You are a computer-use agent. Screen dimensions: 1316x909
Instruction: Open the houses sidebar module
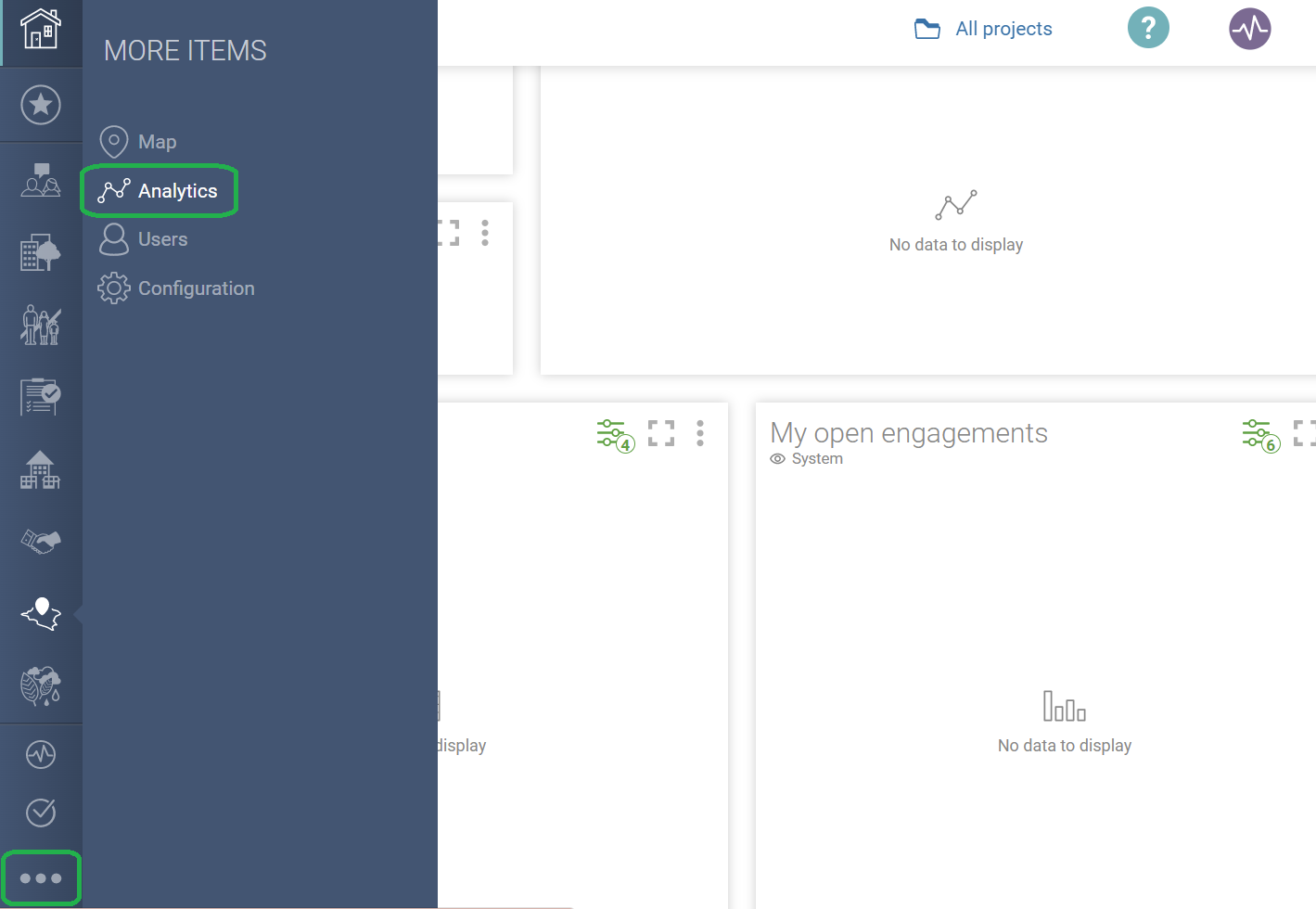tap(41, 470)
